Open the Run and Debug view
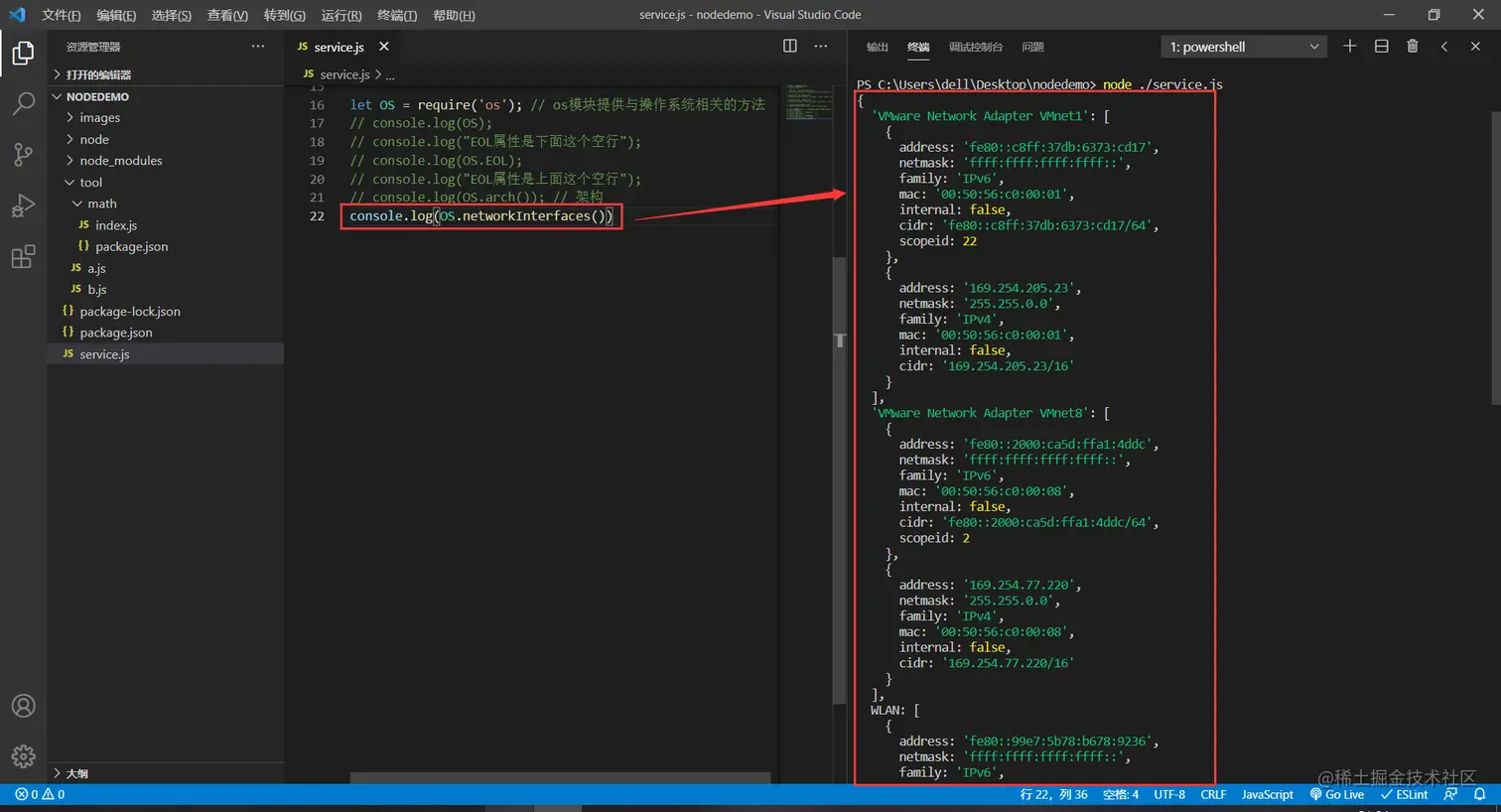1501x812 pixels. click(x=23, y=205)
